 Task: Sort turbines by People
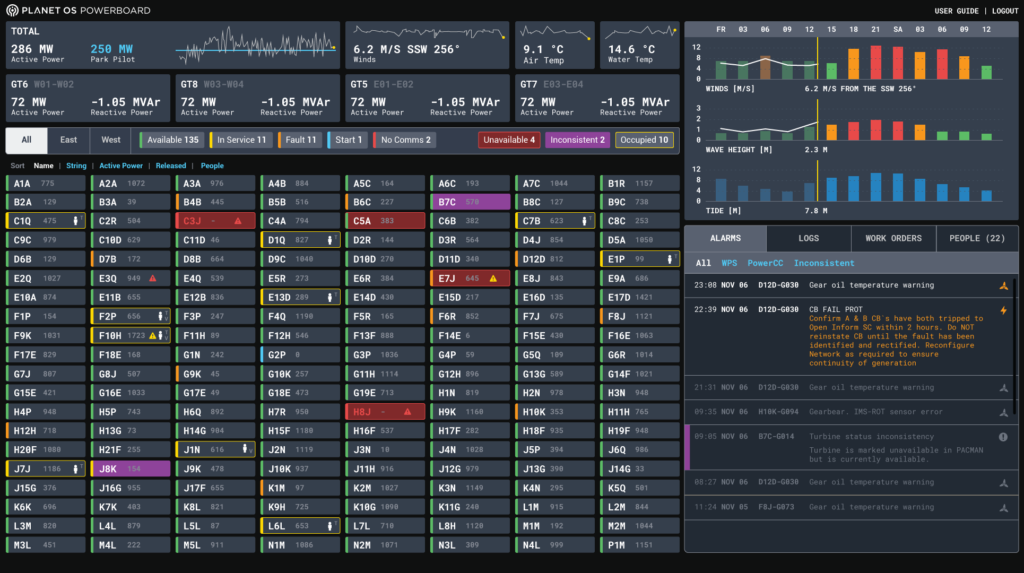click(212, 166)
